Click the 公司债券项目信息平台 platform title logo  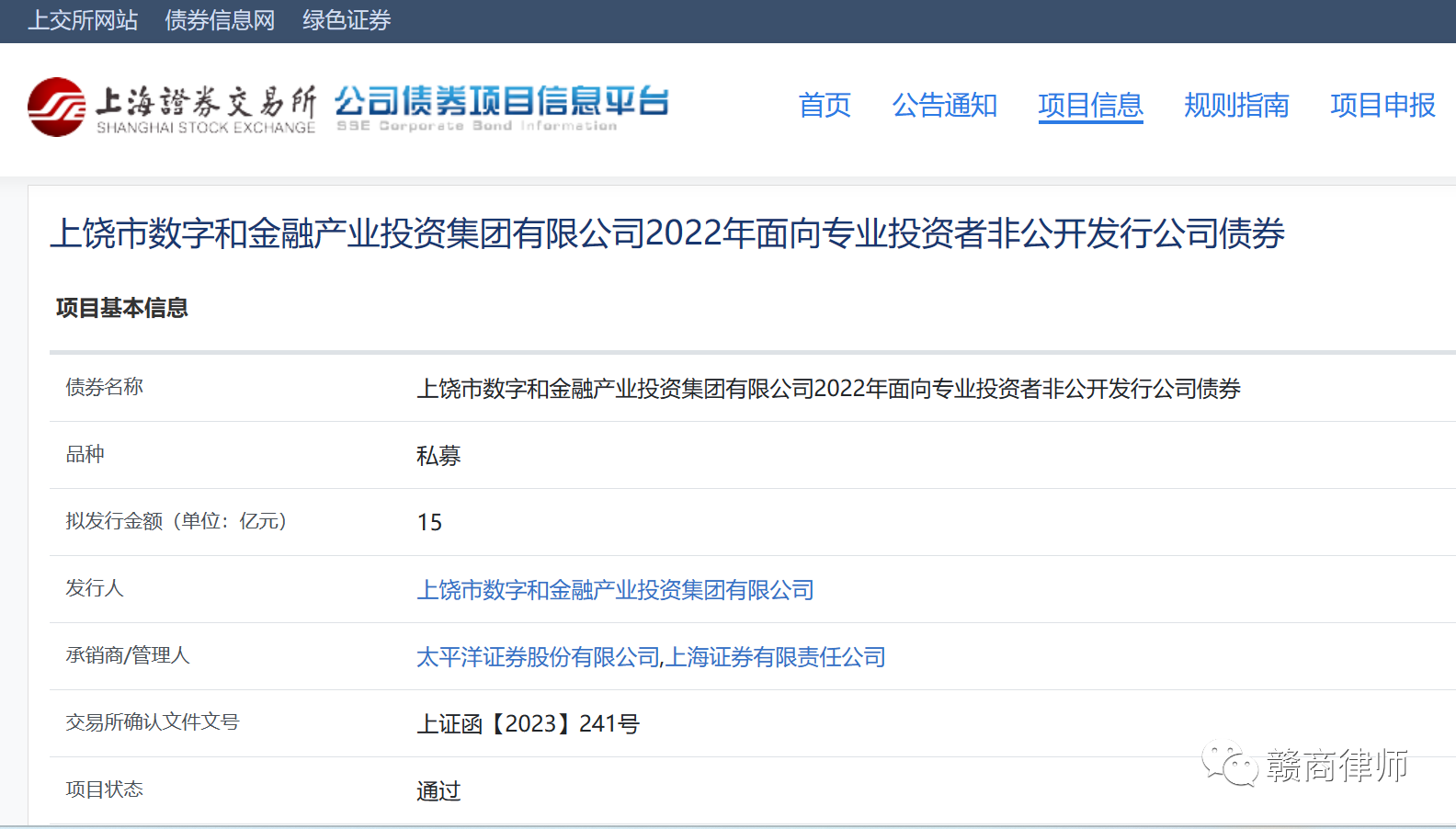pyautogui.click(x=501, y=107)
